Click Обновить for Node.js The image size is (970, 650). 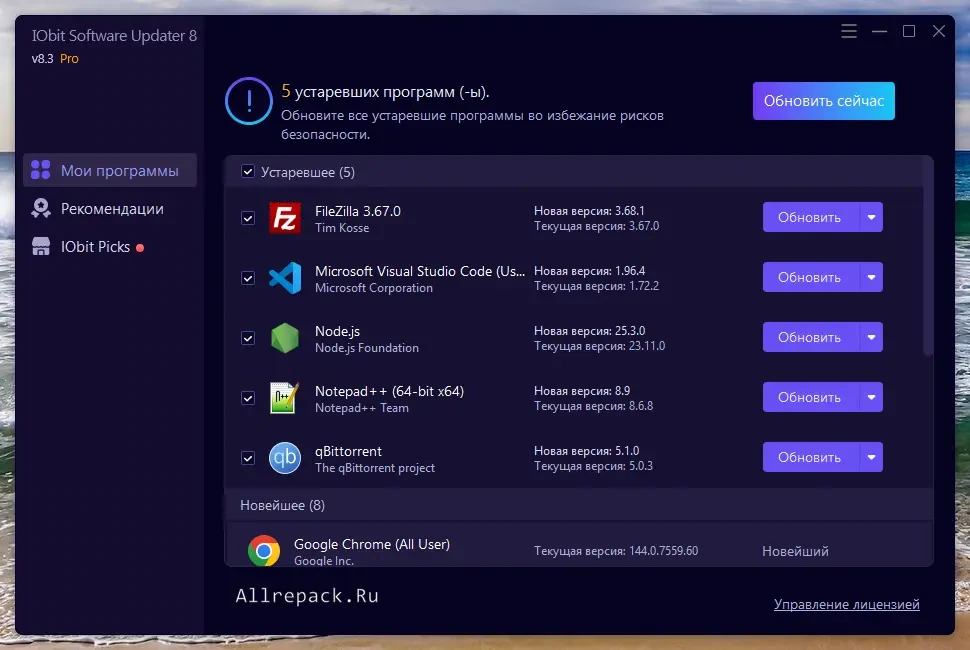[x=810, y=337]
